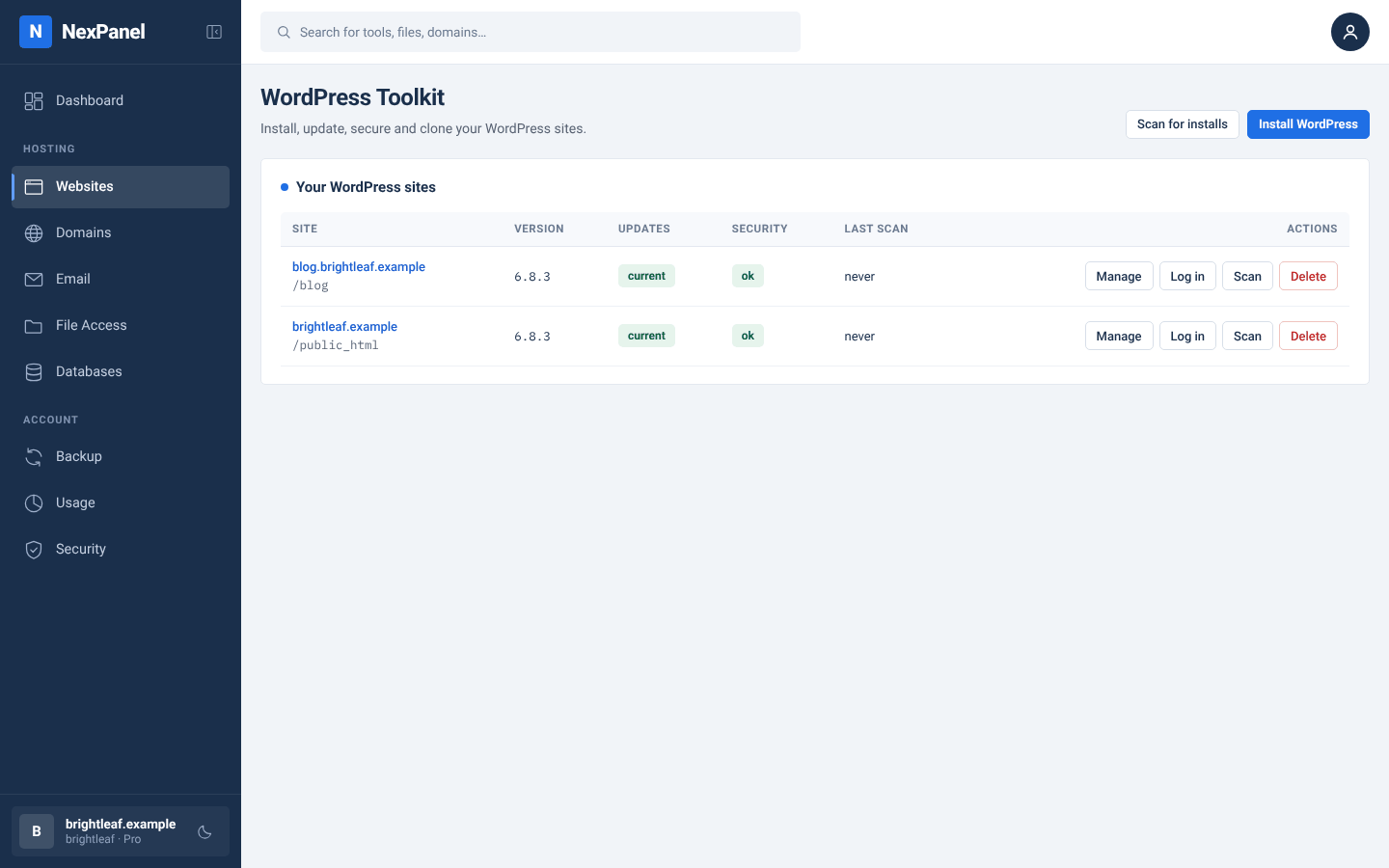Click the search magnifier icon

tap(284, 32)
